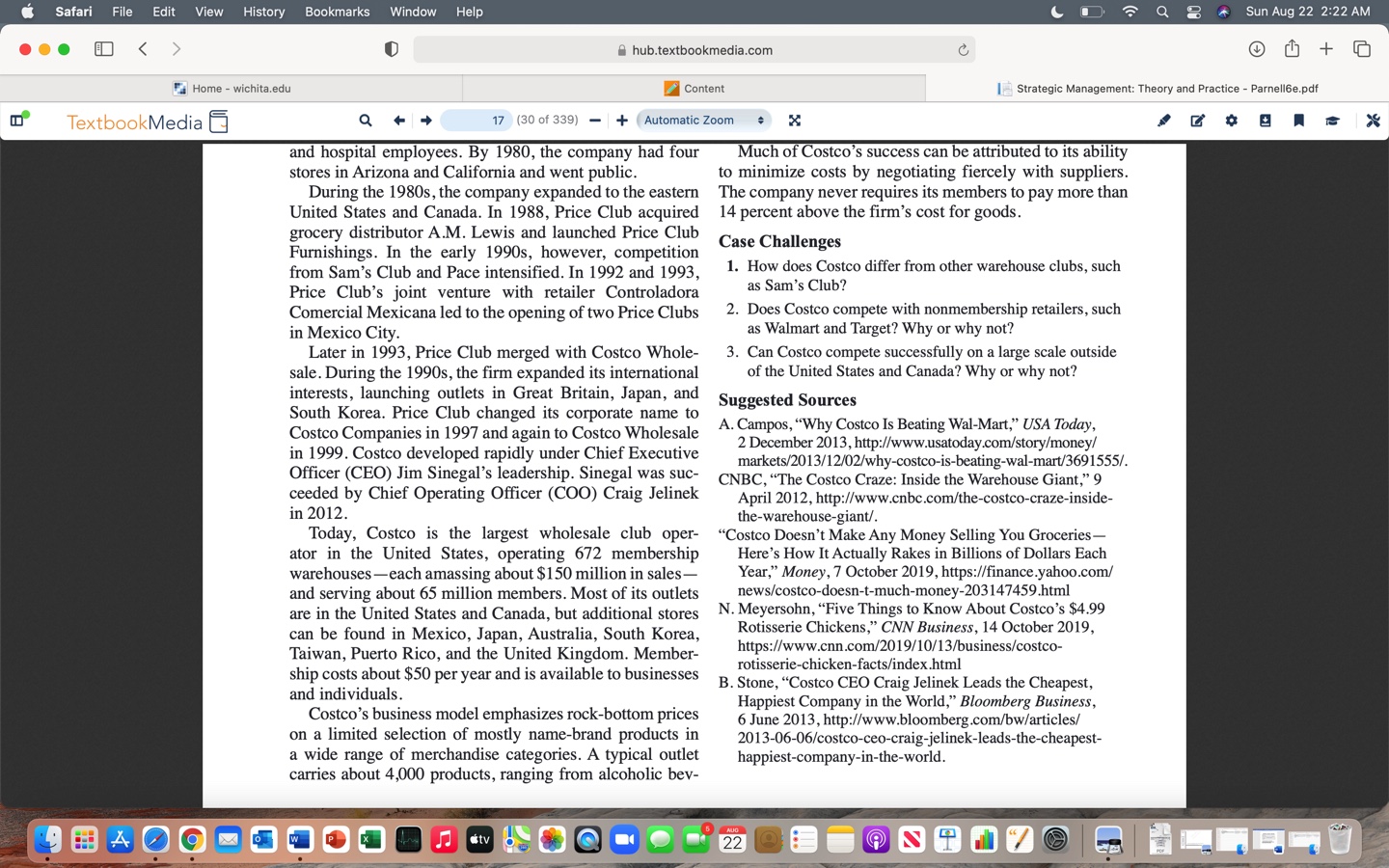Go to the previous page with the left arrow
Screen dimensions: 1389x868
pos(398,121)
